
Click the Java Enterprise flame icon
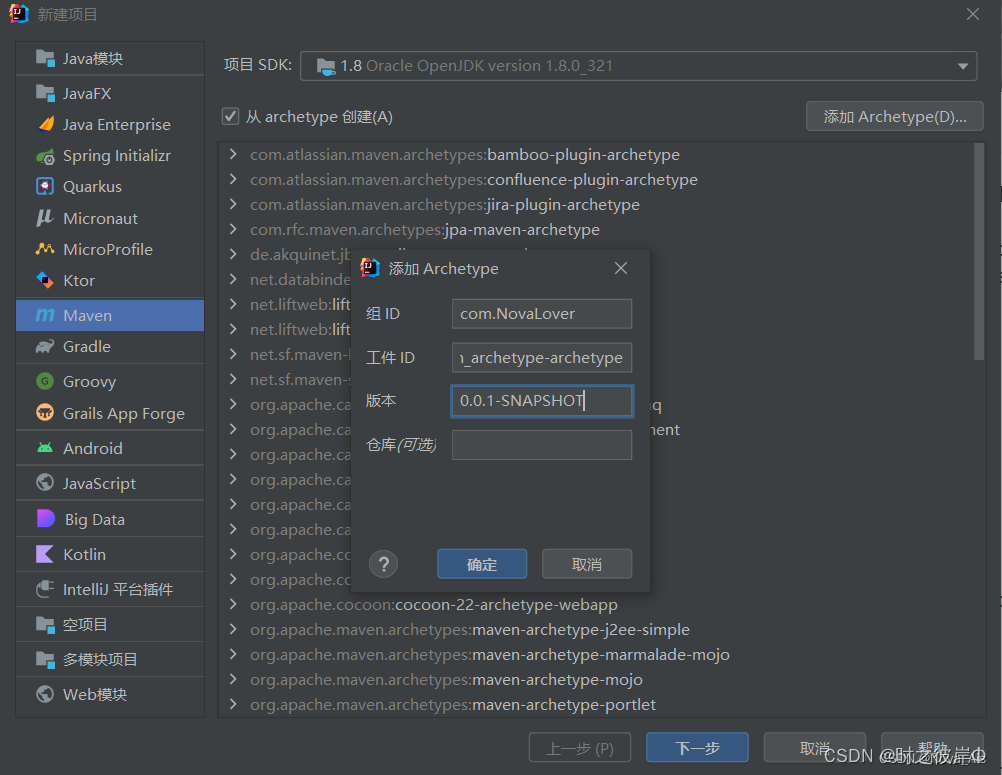(x=45, y=124)
